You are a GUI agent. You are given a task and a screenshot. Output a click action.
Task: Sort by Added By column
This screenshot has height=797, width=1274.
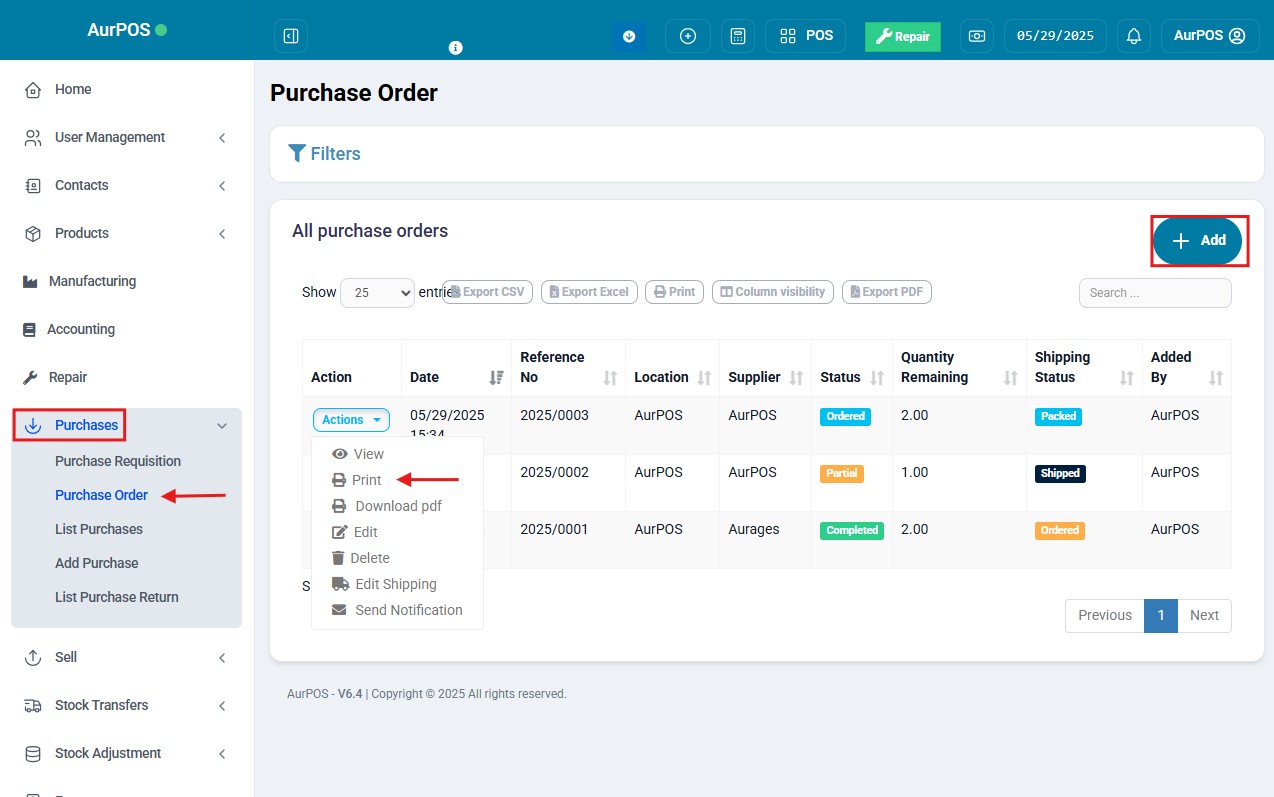tap(1186, 367)
